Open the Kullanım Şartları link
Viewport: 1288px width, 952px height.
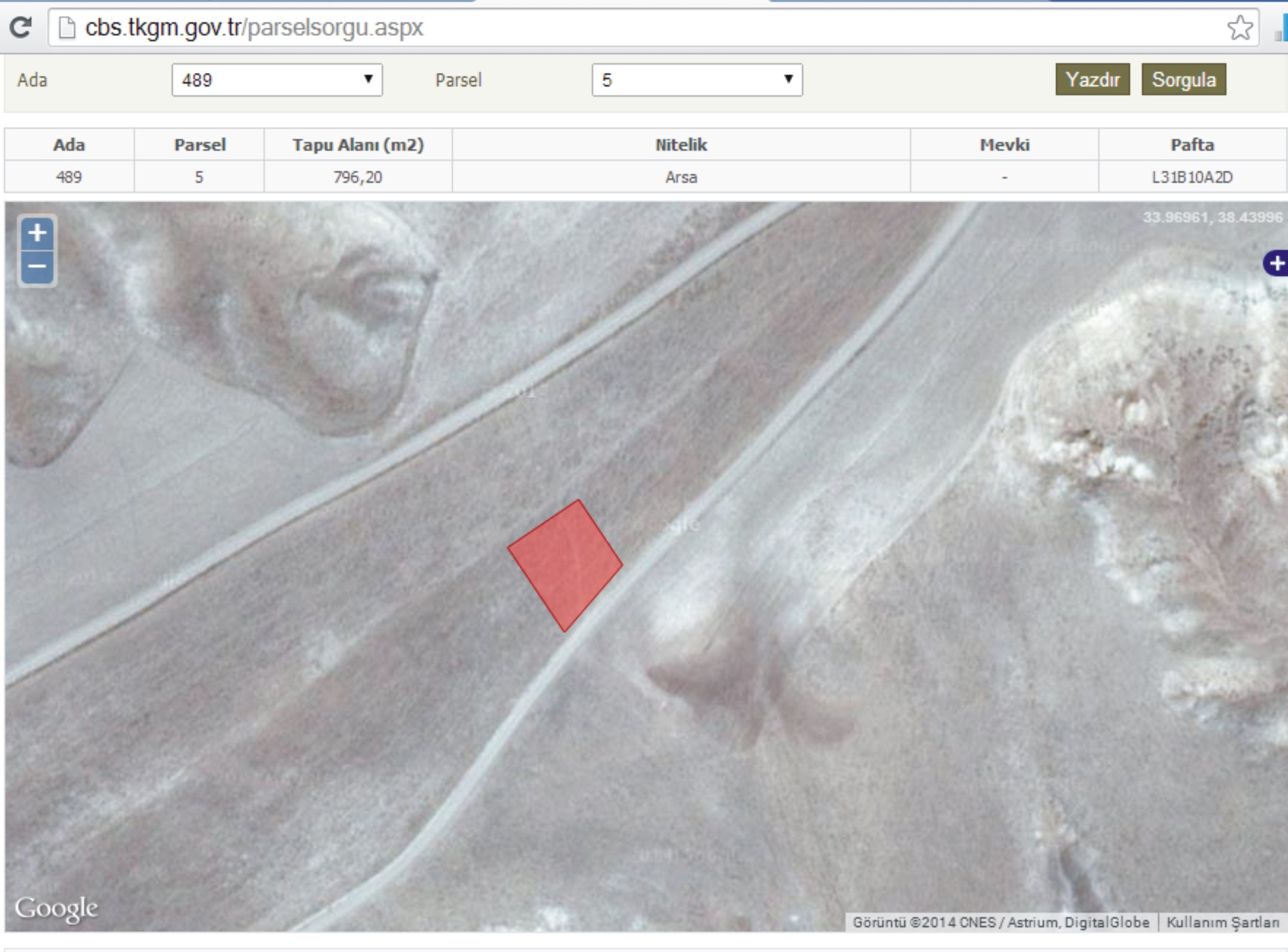[x=1222, y=922]
